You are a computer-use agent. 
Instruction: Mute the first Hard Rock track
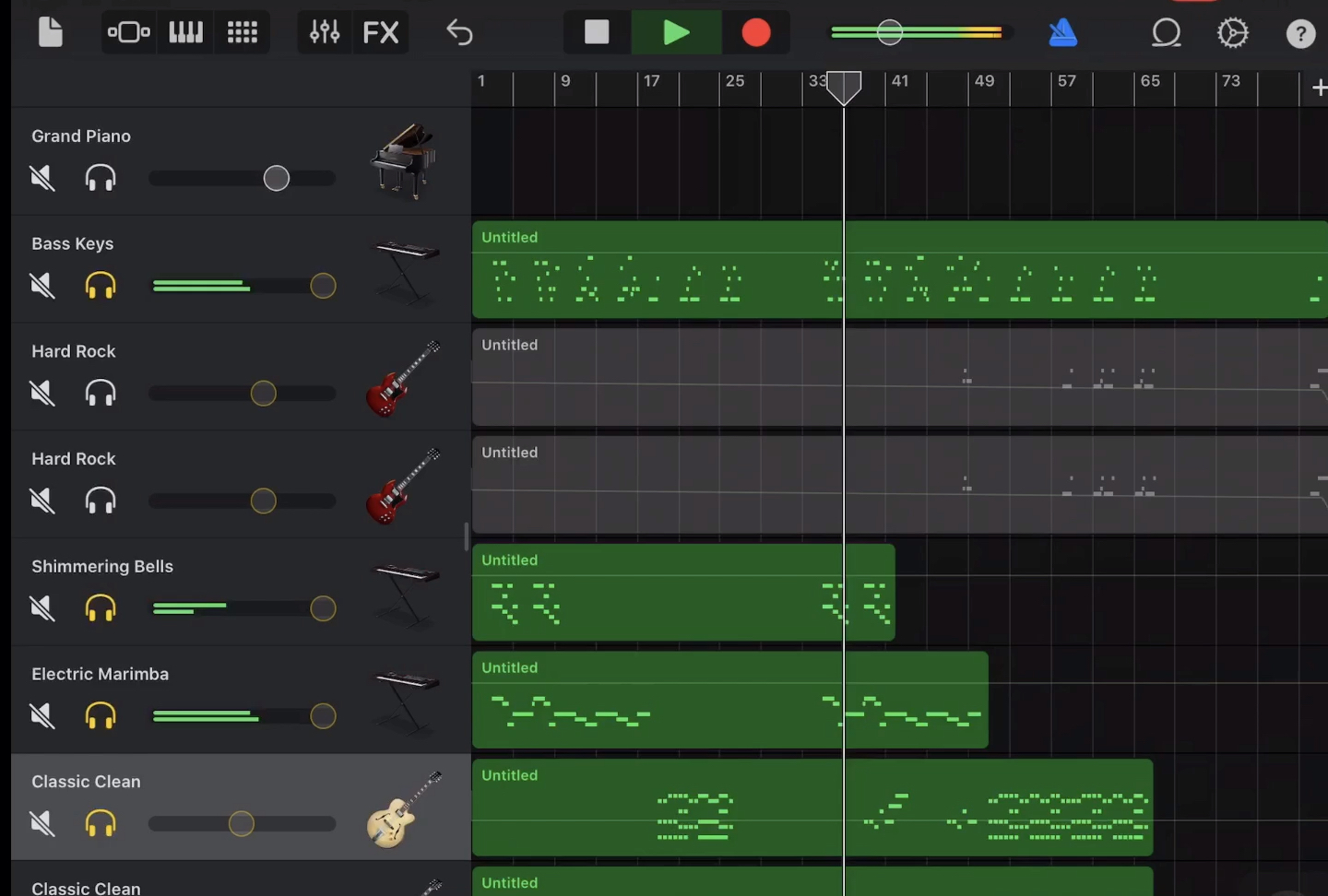click(x=42, y=394)
